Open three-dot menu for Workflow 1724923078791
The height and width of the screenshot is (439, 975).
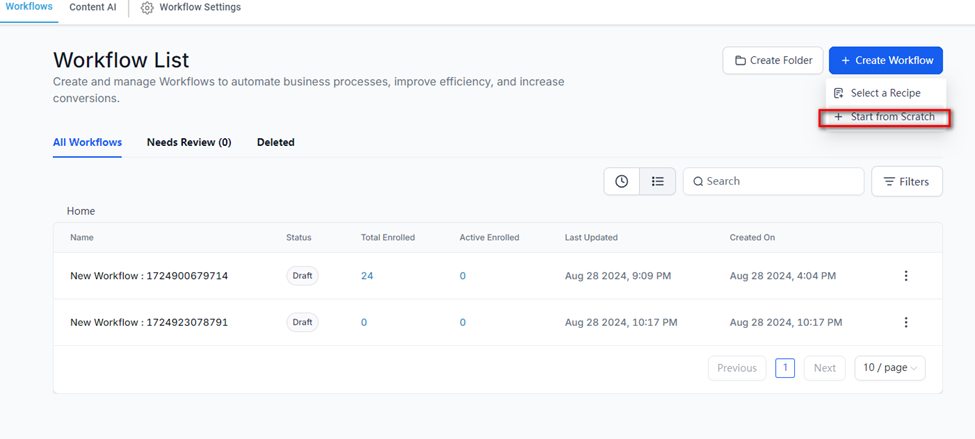[906, 322]
